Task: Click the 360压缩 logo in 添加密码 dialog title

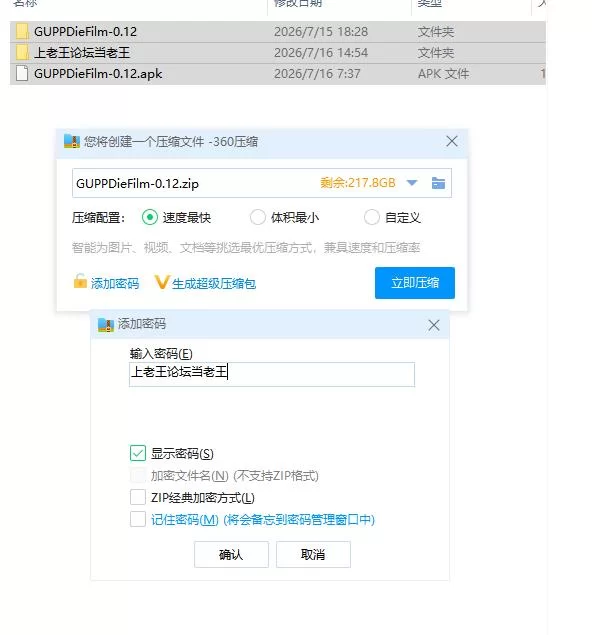Action: (106, 324)
